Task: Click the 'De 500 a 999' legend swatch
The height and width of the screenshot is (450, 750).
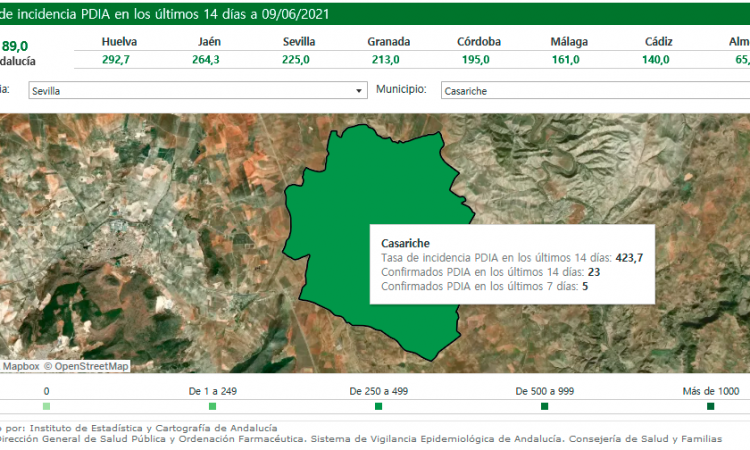Action: tap(544, 406)
